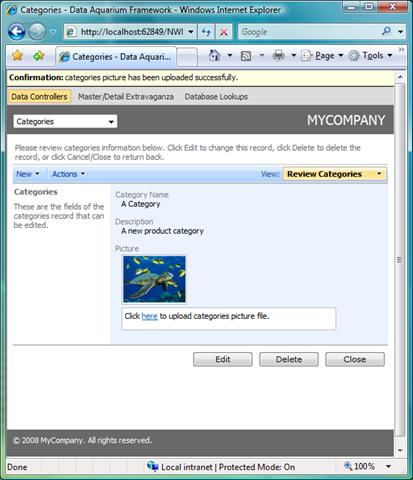Open the Actions menu

coord(68,174)
